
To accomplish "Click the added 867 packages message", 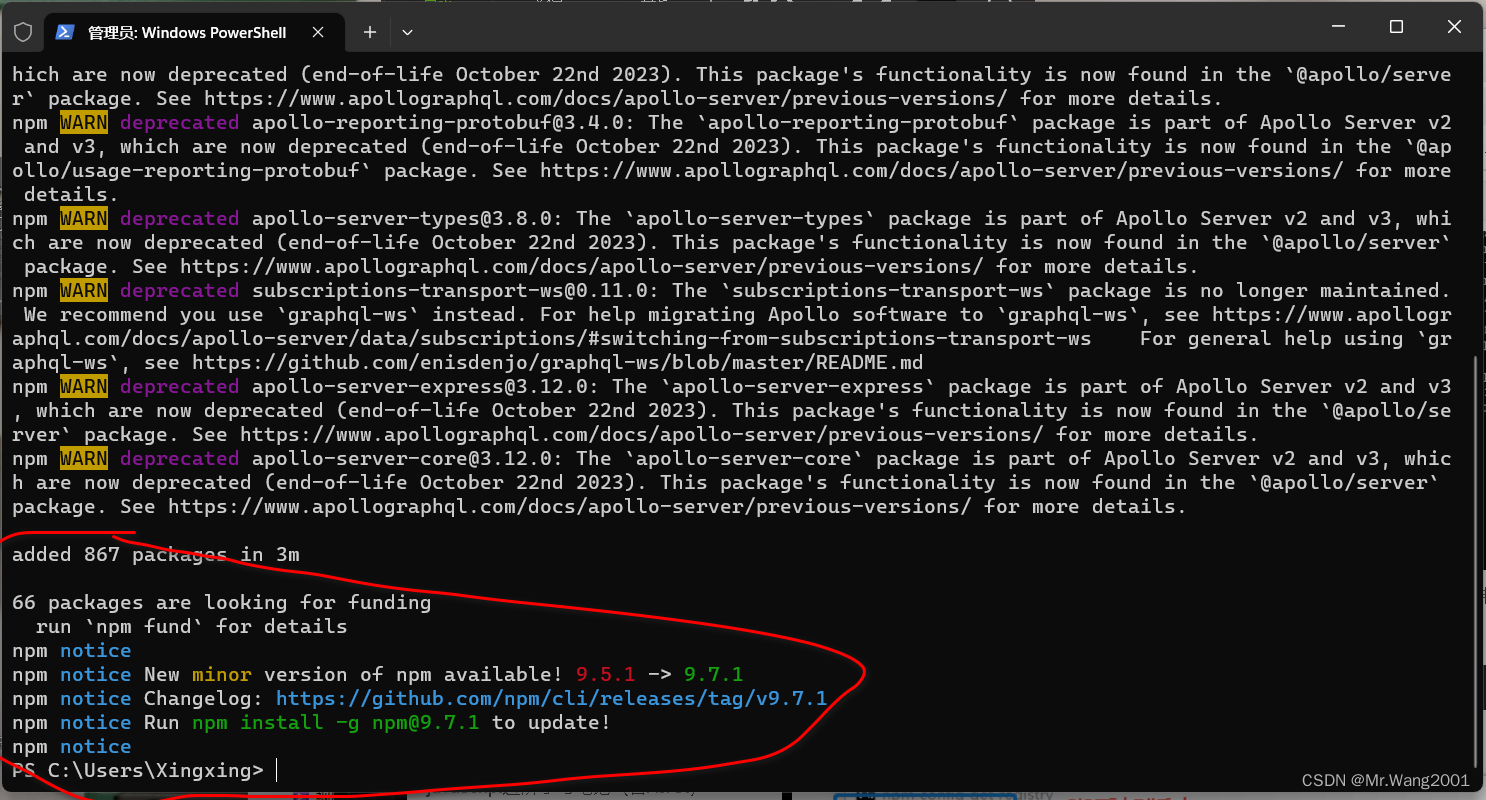I will pyautogui.click(x=155, y=554).
